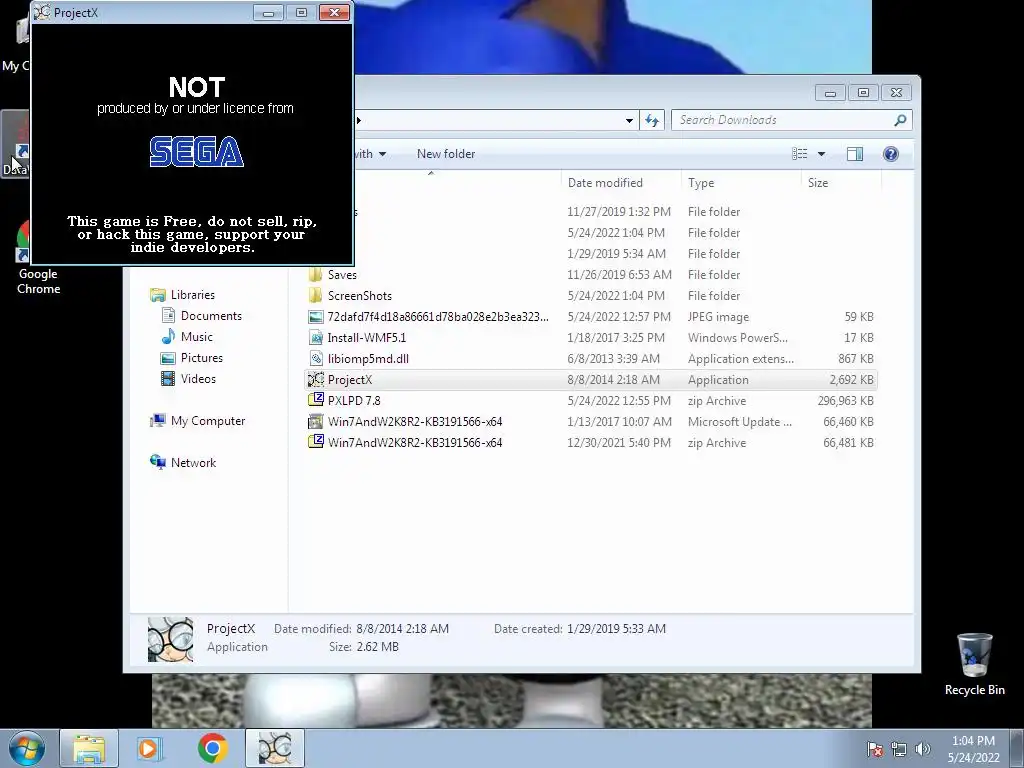Image resolution: width=1024 pixels, height=768 pixels.
Task: Open the view options dropdown arrow
Action: 822,154
